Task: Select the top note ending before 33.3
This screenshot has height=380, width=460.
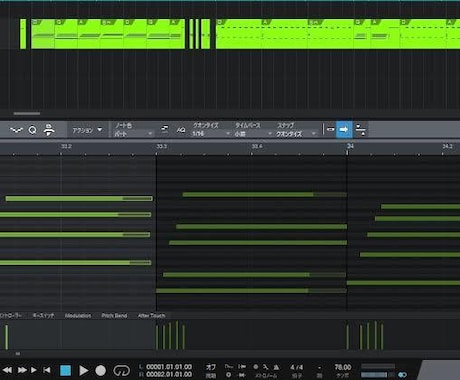Action: 79,199
